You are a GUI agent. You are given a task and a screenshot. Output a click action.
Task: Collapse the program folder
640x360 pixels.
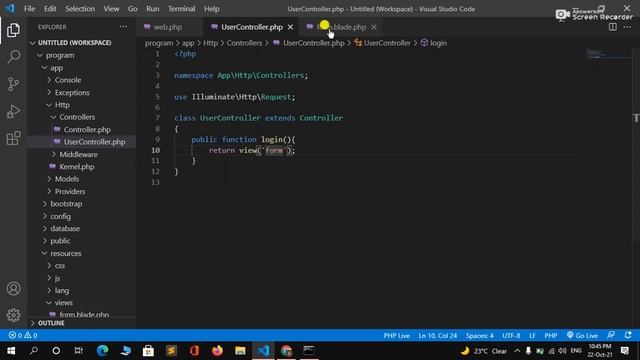pyautogui.click(x=60, y=55)
